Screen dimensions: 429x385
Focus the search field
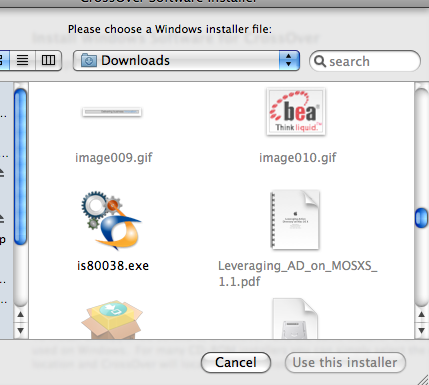coord(365,61)
